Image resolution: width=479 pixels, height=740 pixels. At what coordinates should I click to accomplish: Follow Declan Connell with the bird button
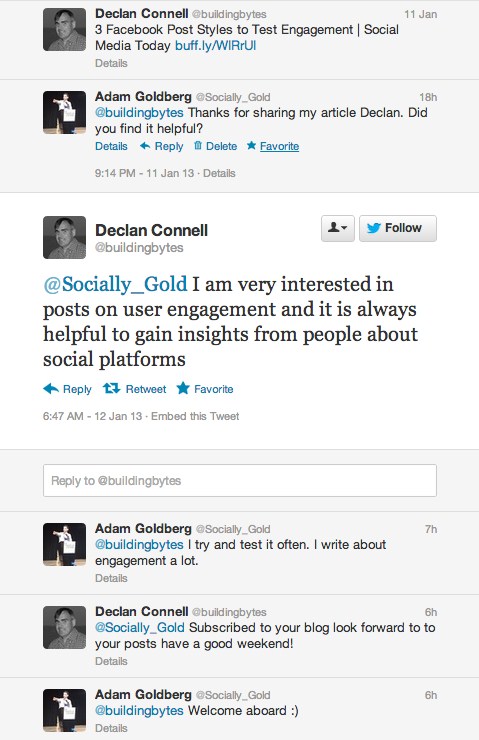(398, 228)
